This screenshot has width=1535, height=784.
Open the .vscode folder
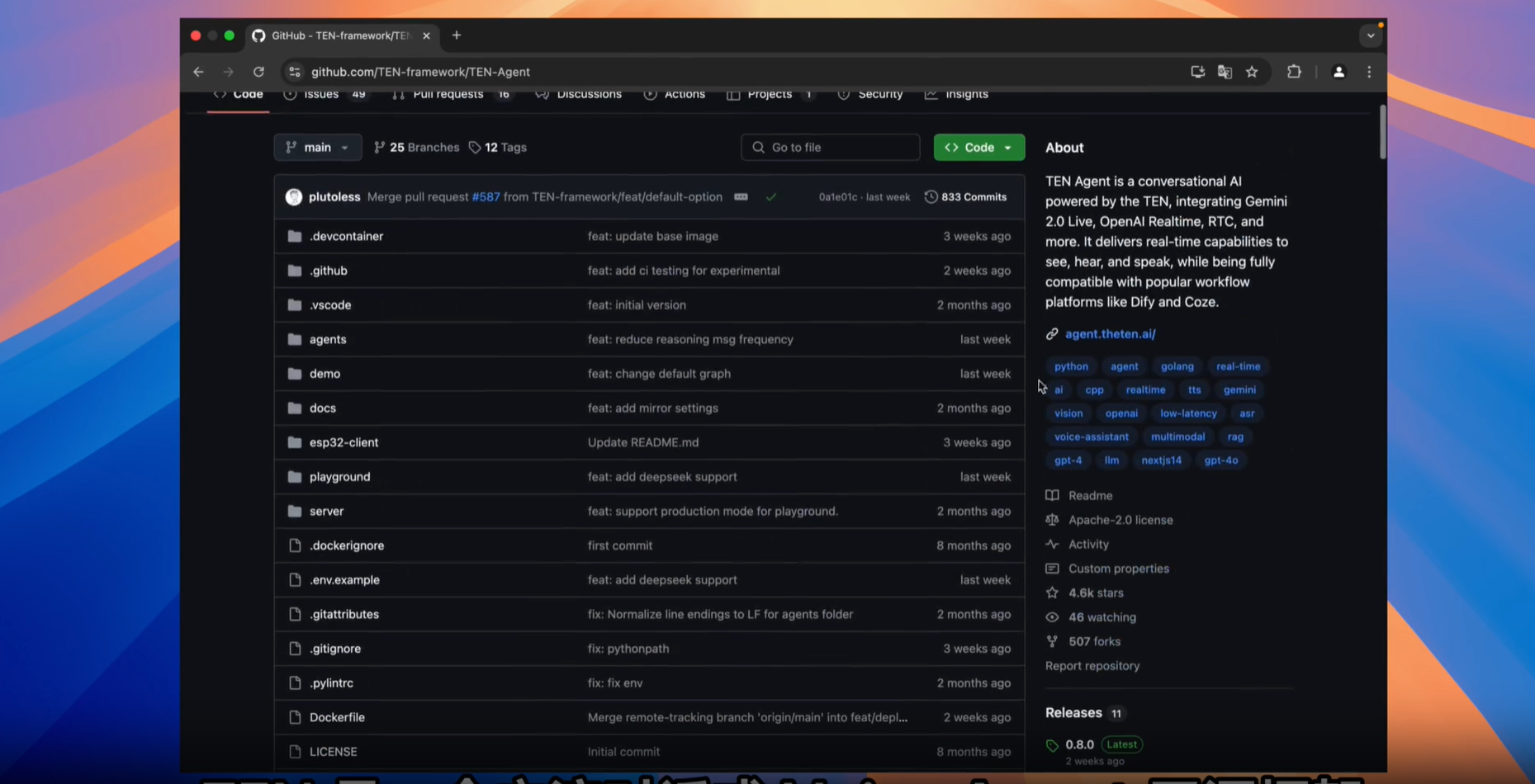click(330, 305)
